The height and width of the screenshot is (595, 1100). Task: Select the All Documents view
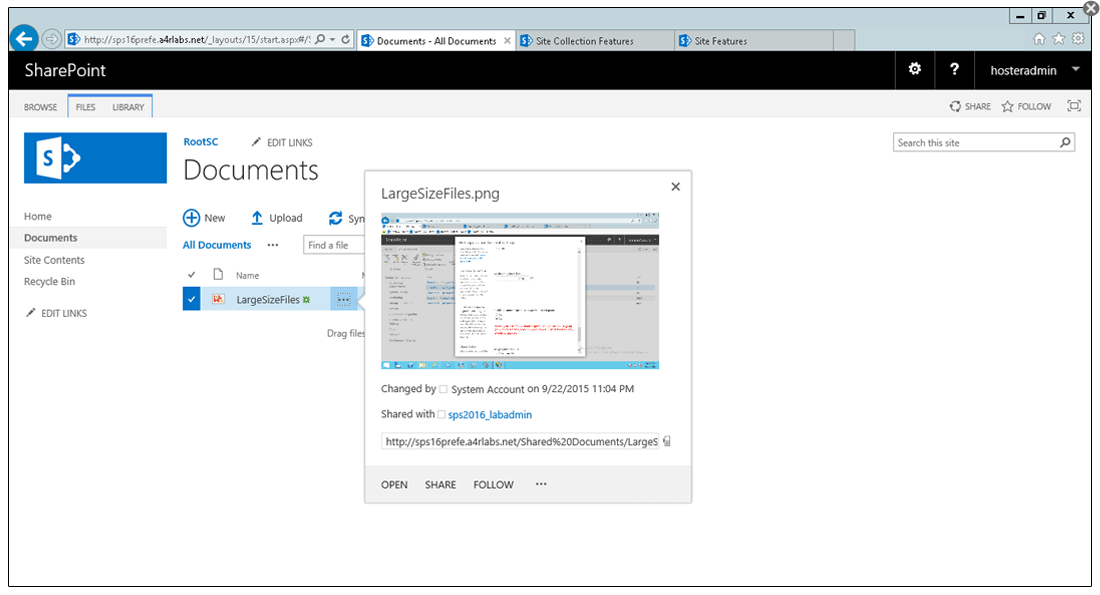coord(217,245)
